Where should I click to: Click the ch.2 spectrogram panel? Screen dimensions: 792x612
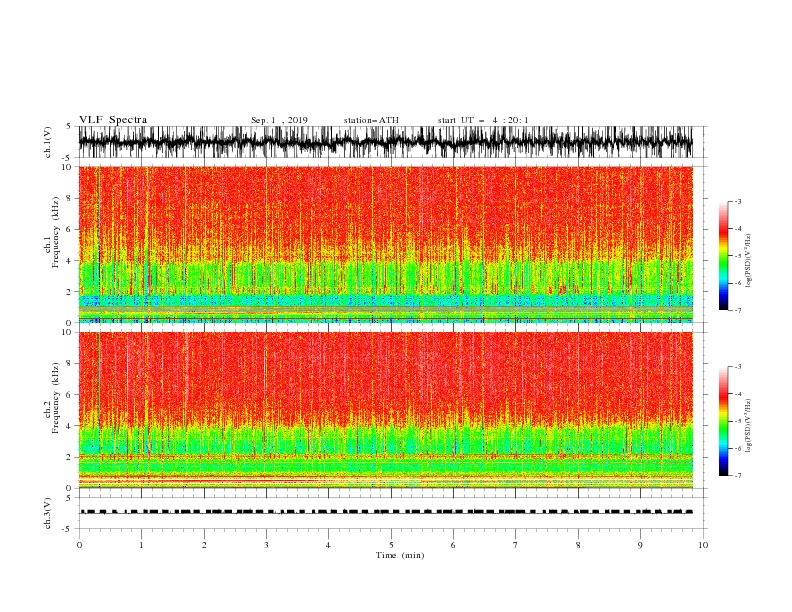(386, 410)
